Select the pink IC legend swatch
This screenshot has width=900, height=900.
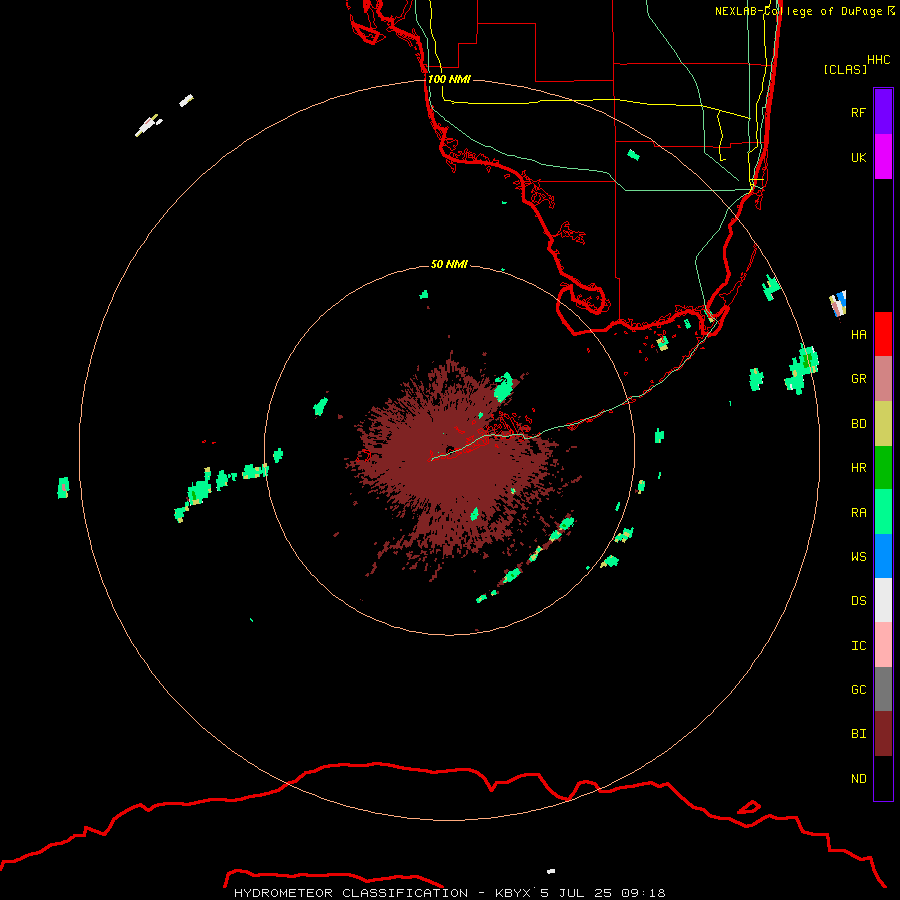(883, 645)
